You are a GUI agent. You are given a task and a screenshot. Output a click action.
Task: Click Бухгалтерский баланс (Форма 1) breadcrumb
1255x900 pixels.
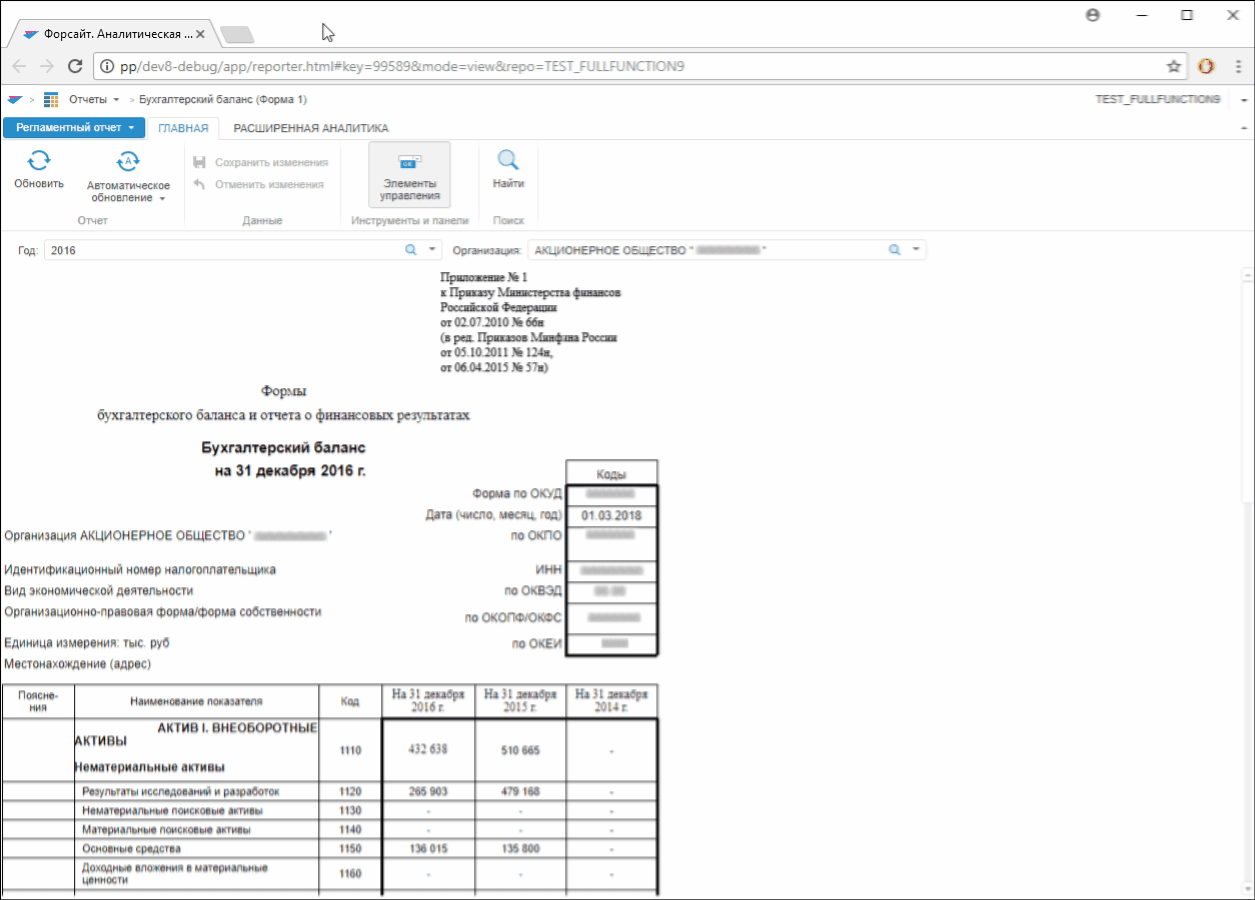click(x=223, y=100)
